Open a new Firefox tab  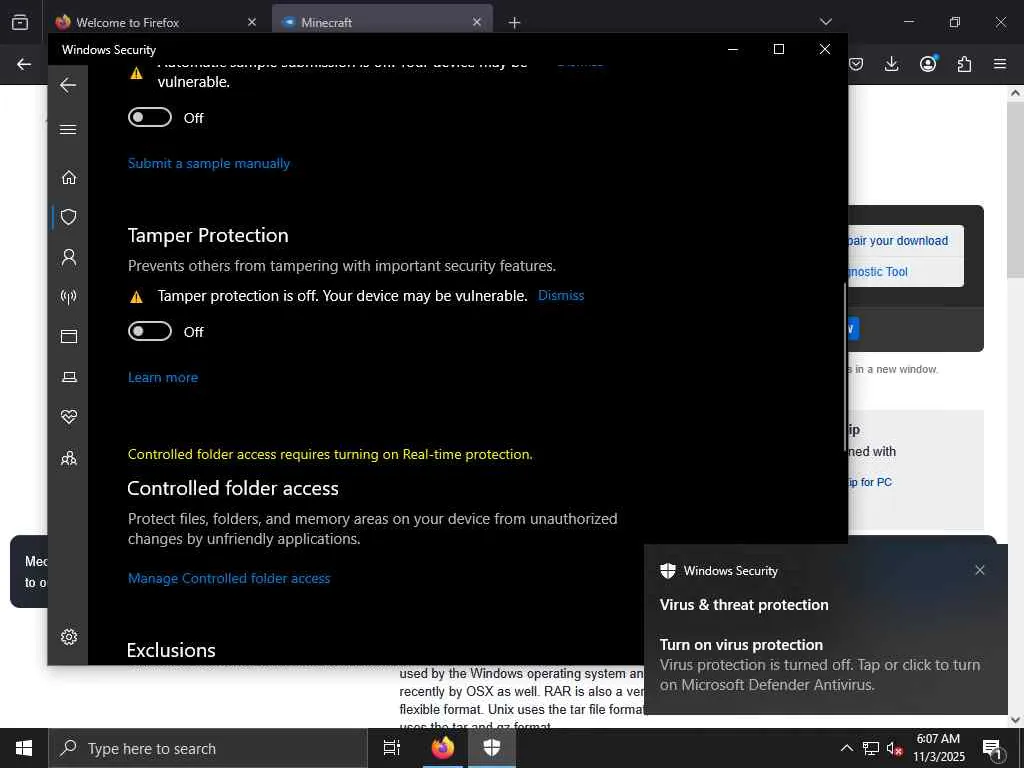(514, 23)
